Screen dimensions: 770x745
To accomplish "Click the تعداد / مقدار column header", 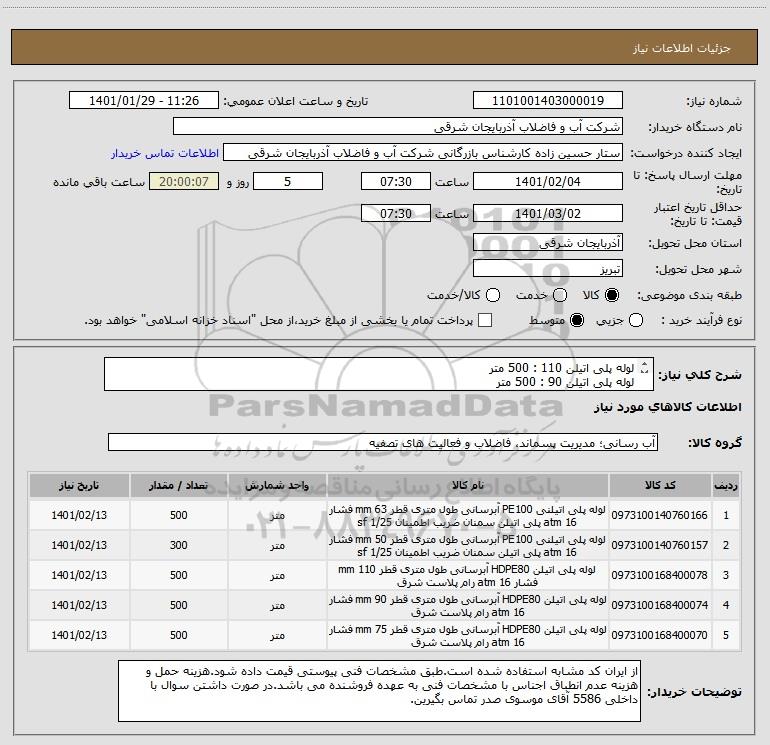I will (179, 485).
